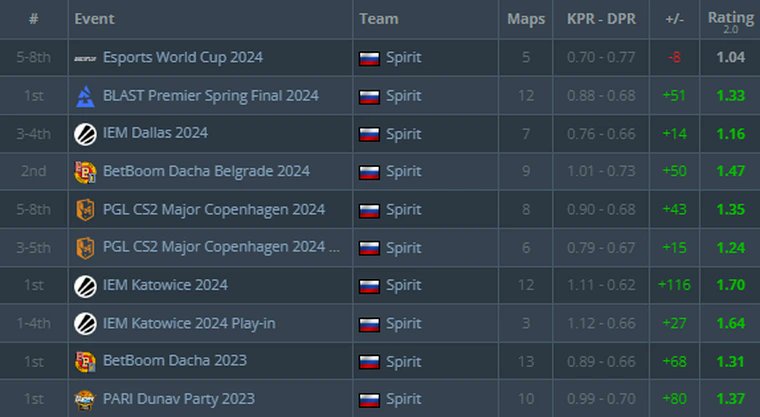Open the IEM Katowice 2024 event page
The image size is (760, 417).
click(165, 285)
